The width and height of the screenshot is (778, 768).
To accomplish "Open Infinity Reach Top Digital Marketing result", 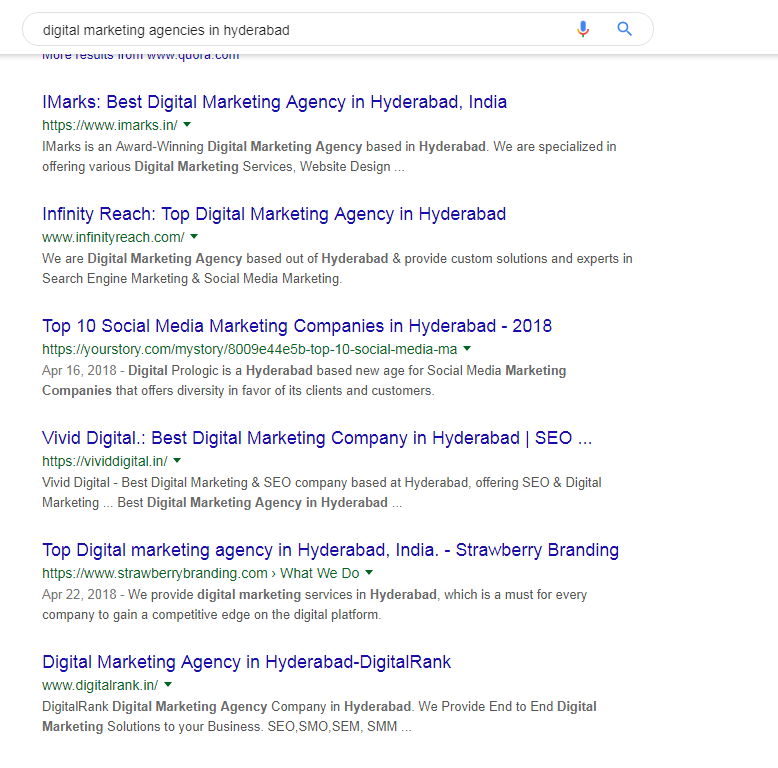I will [274, 214].
